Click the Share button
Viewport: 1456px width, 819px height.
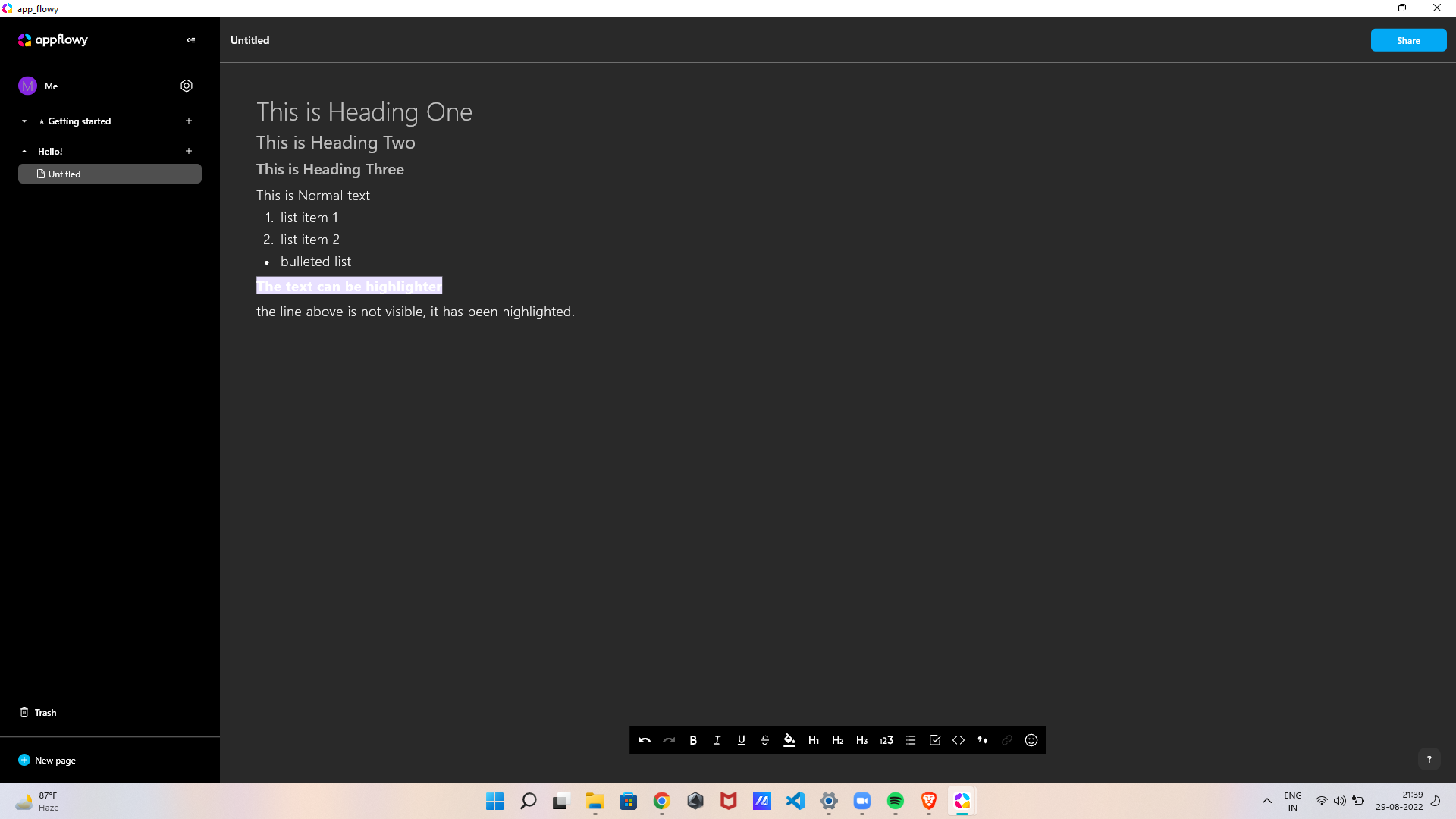coord(1408,40)
